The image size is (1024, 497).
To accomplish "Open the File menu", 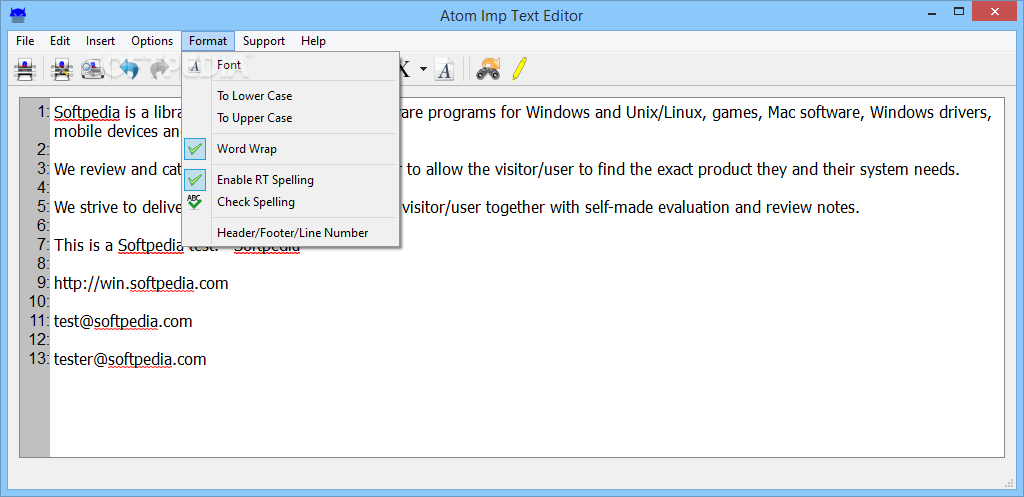I will (x=25, y=41).
